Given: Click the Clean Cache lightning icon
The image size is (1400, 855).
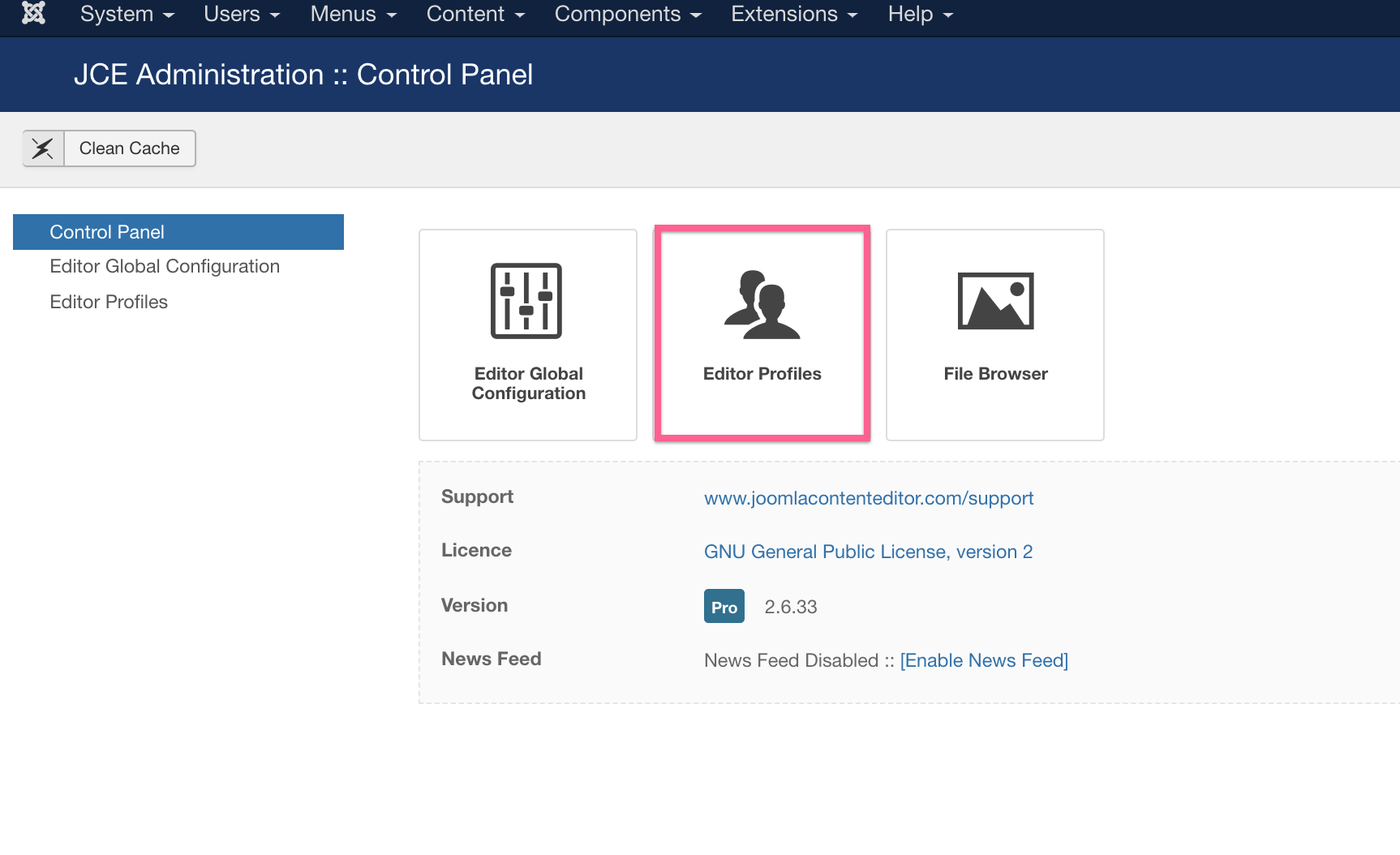Looking at the screenshot, I should pyautogui.click(x=43, y=148).
